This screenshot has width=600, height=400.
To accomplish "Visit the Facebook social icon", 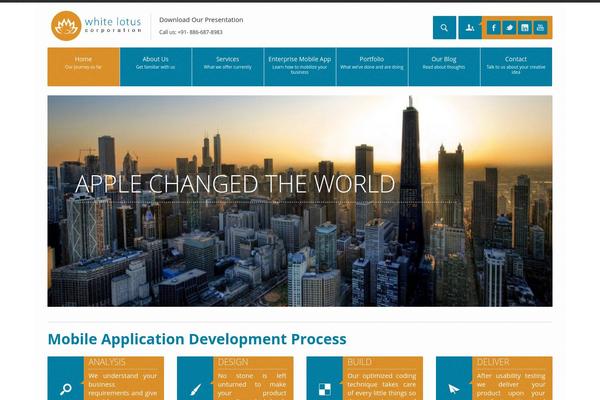I will pyautogui.click(x=494, y=28).
